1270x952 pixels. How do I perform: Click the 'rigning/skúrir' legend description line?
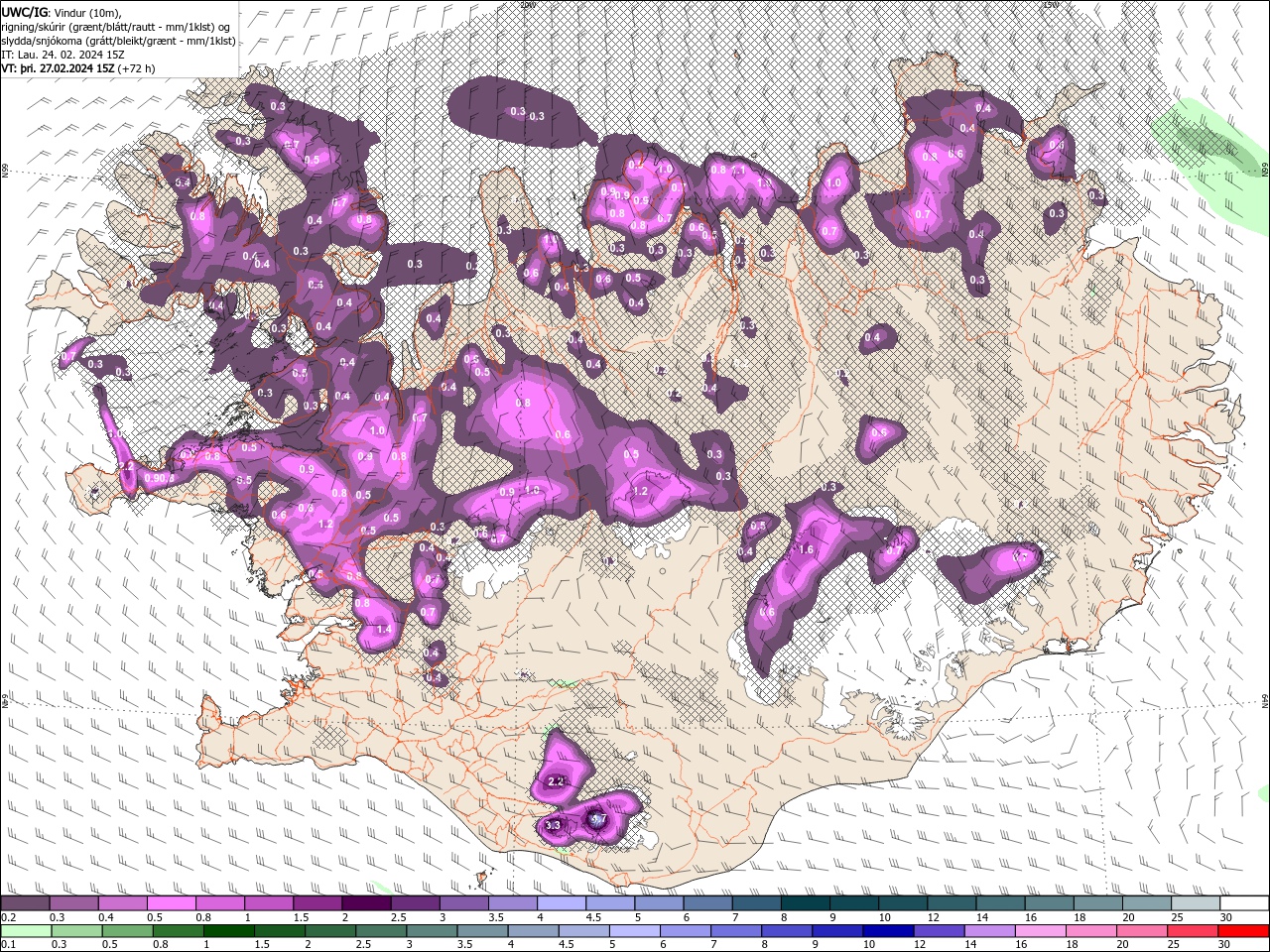[x=115, y=27]
